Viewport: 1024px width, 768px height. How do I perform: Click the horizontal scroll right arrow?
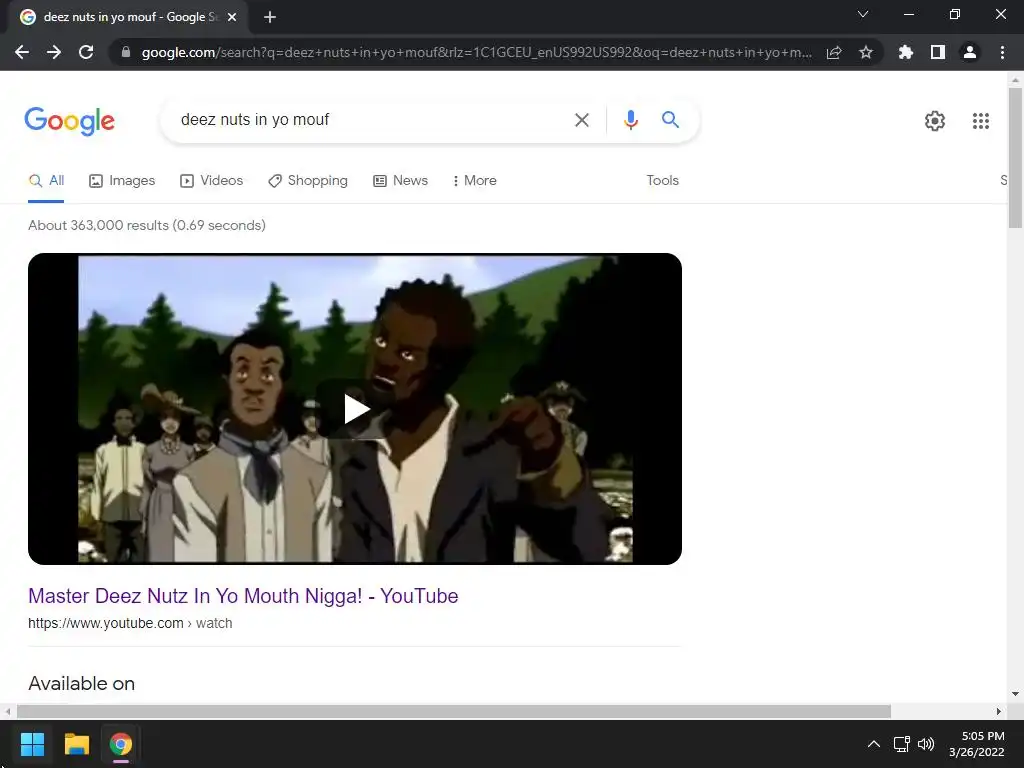pyautogui.click(x=999, y=711)
